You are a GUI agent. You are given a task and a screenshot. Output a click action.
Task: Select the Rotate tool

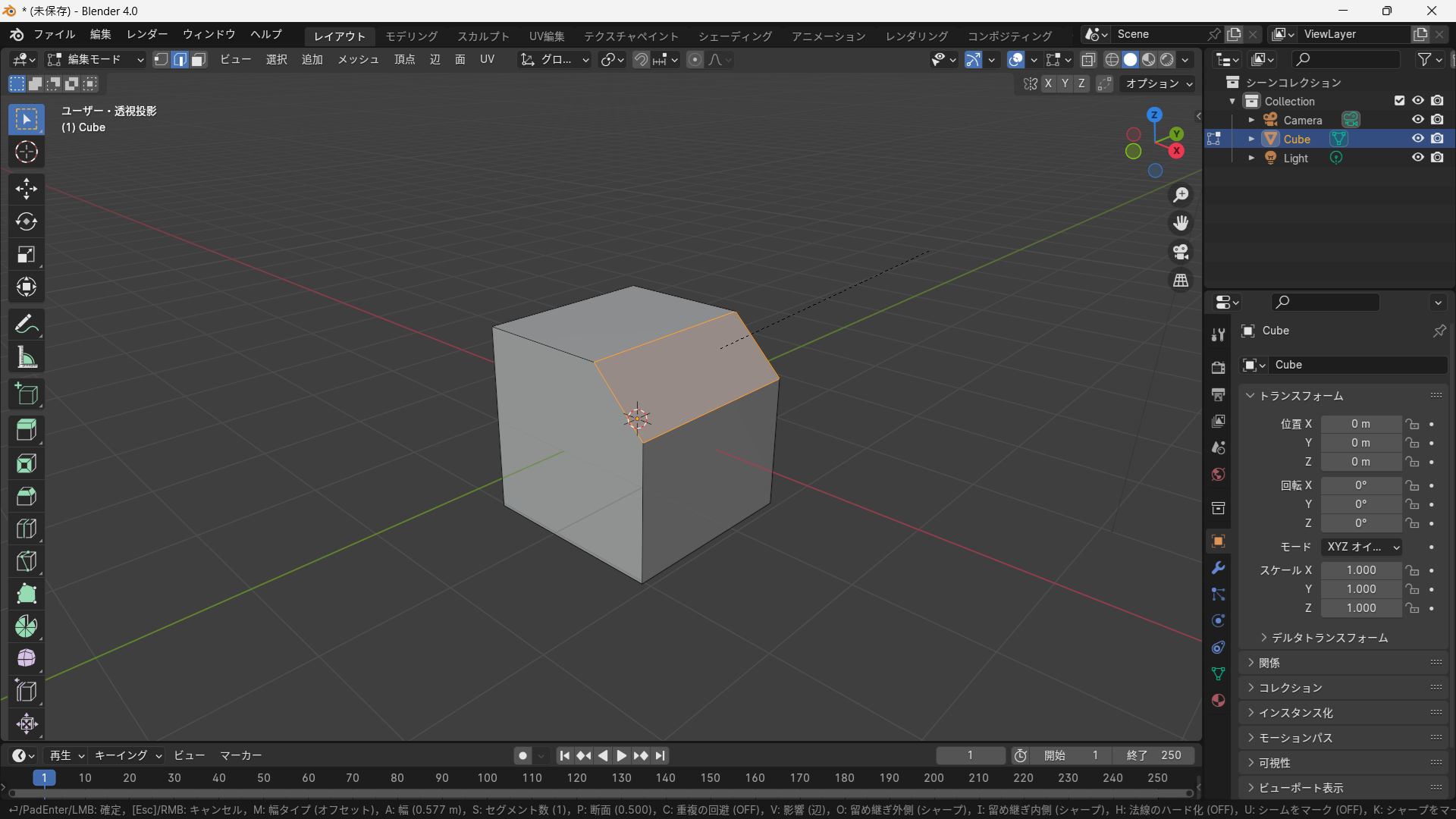[26, 221]
